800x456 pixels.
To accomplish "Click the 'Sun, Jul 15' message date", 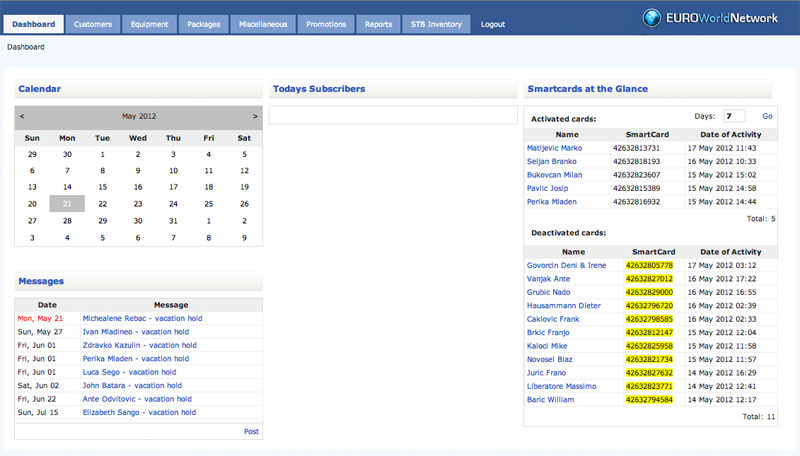I will pyautogui.click(x=38, y=412).
